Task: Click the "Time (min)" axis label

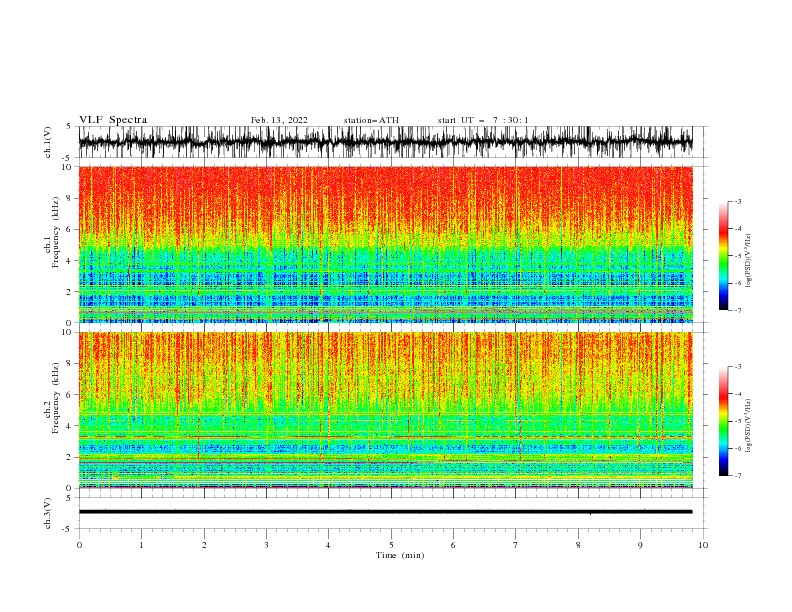Action: tap(400, 555)
